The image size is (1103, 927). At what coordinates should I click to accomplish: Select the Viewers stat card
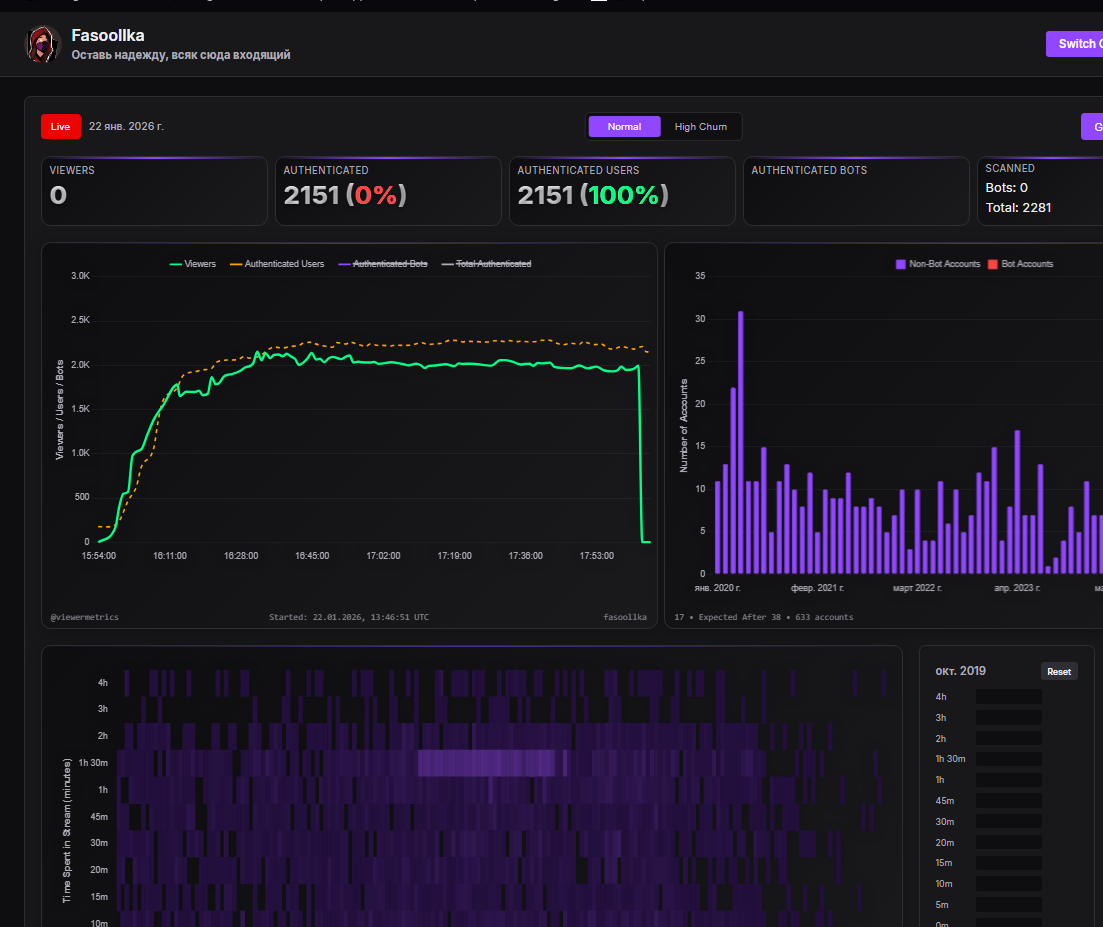tap(154, 191)
